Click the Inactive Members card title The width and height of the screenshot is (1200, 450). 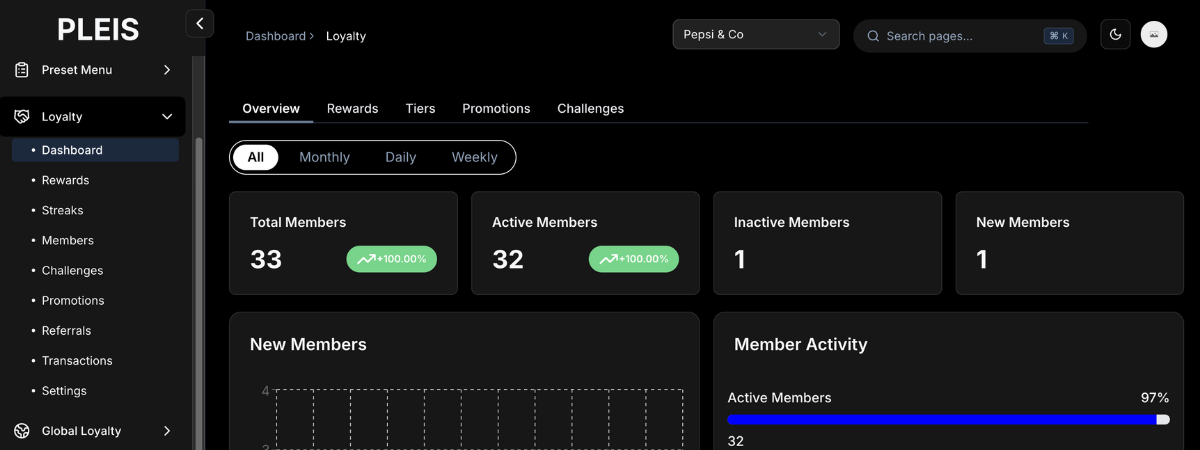point(792,222)
